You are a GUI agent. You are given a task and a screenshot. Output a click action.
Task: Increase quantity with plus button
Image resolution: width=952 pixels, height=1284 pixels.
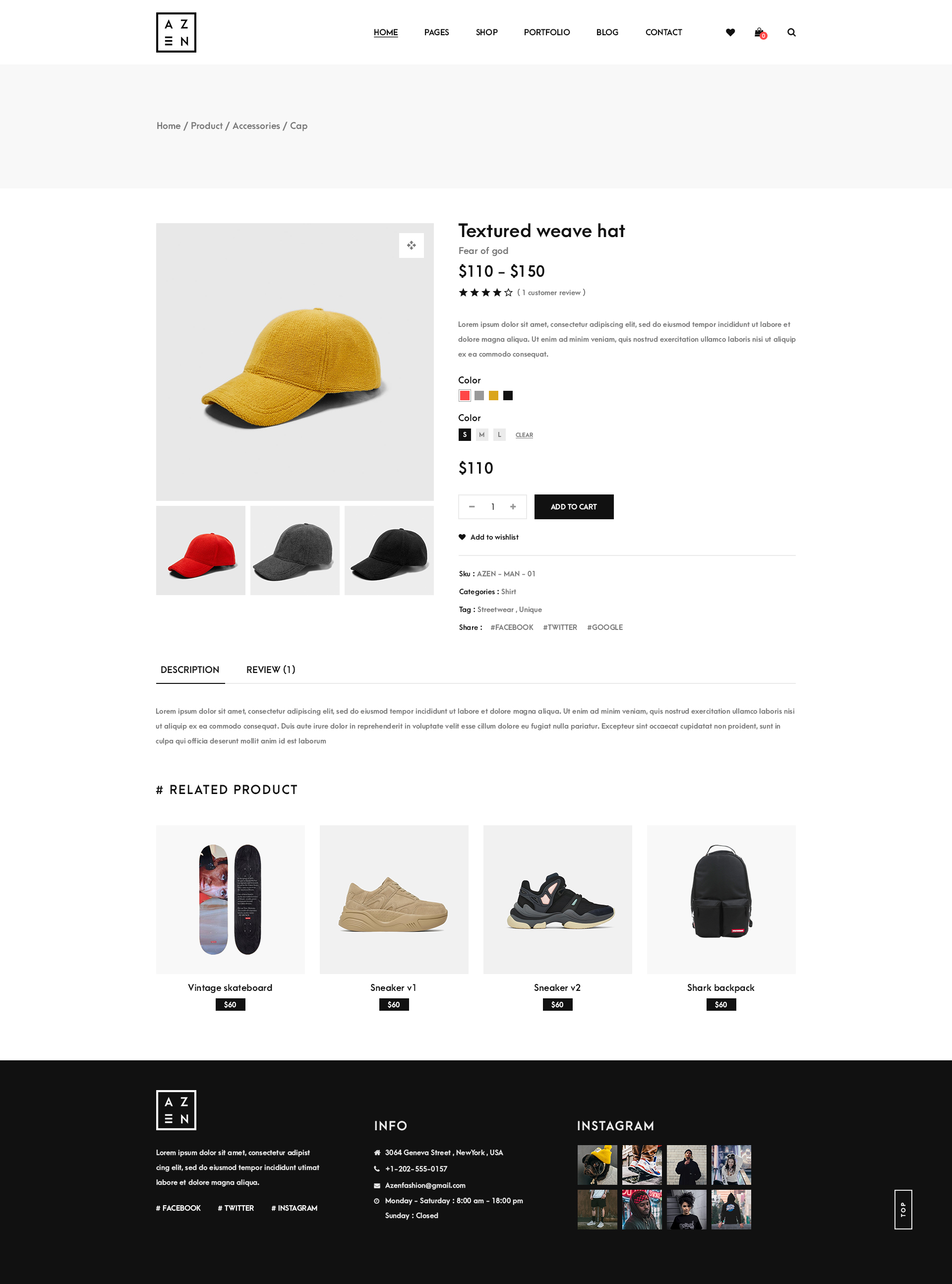click(513, 506)
